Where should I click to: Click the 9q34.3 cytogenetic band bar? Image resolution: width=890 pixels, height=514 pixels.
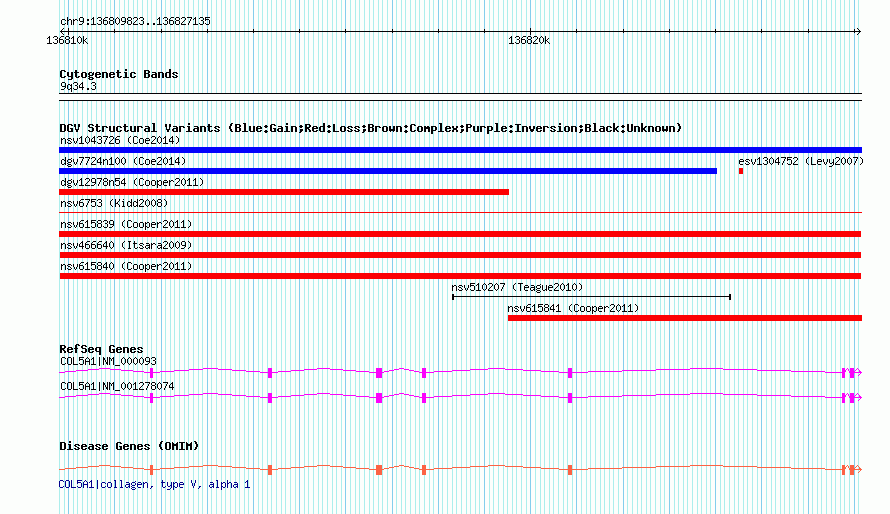click(460, 97)
